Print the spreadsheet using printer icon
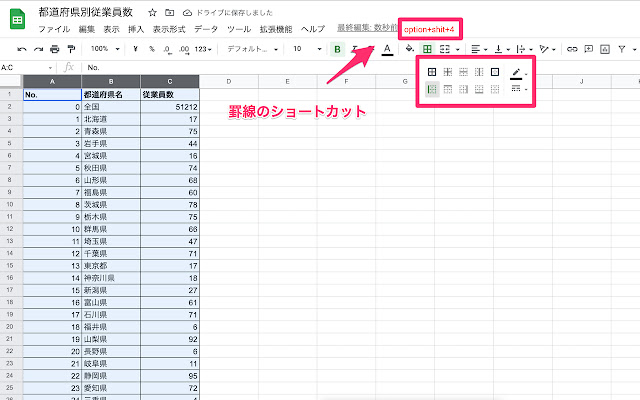This screenshot has height=400, width=640. pyautogui.click(x=55, y=49)
